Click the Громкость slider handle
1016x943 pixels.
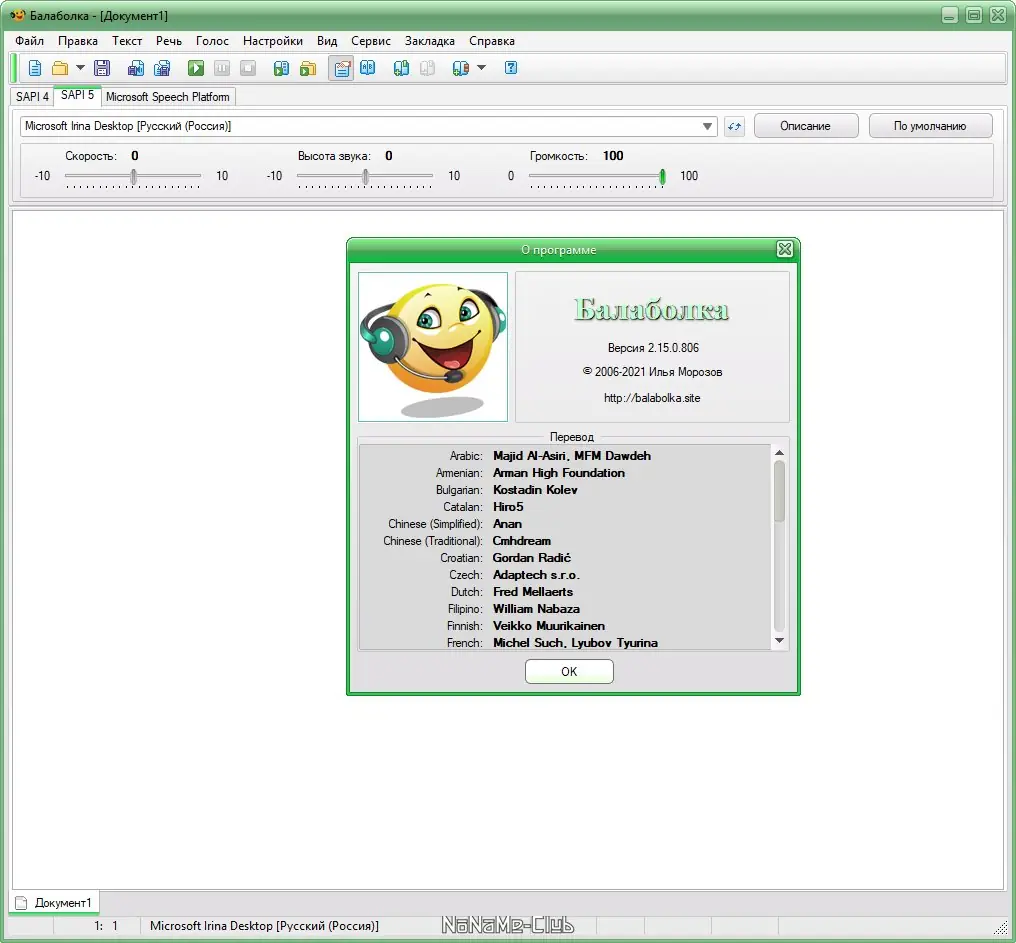662,176
